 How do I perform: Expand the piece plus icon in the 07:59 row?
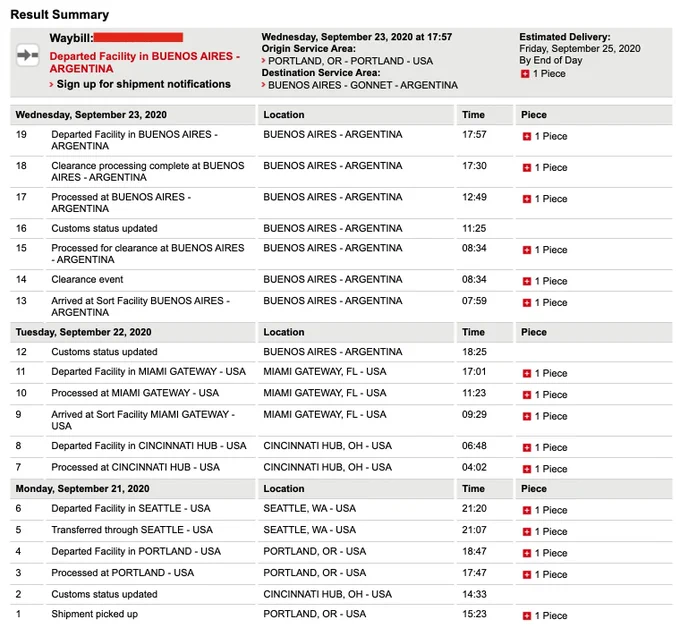(526, 303)
